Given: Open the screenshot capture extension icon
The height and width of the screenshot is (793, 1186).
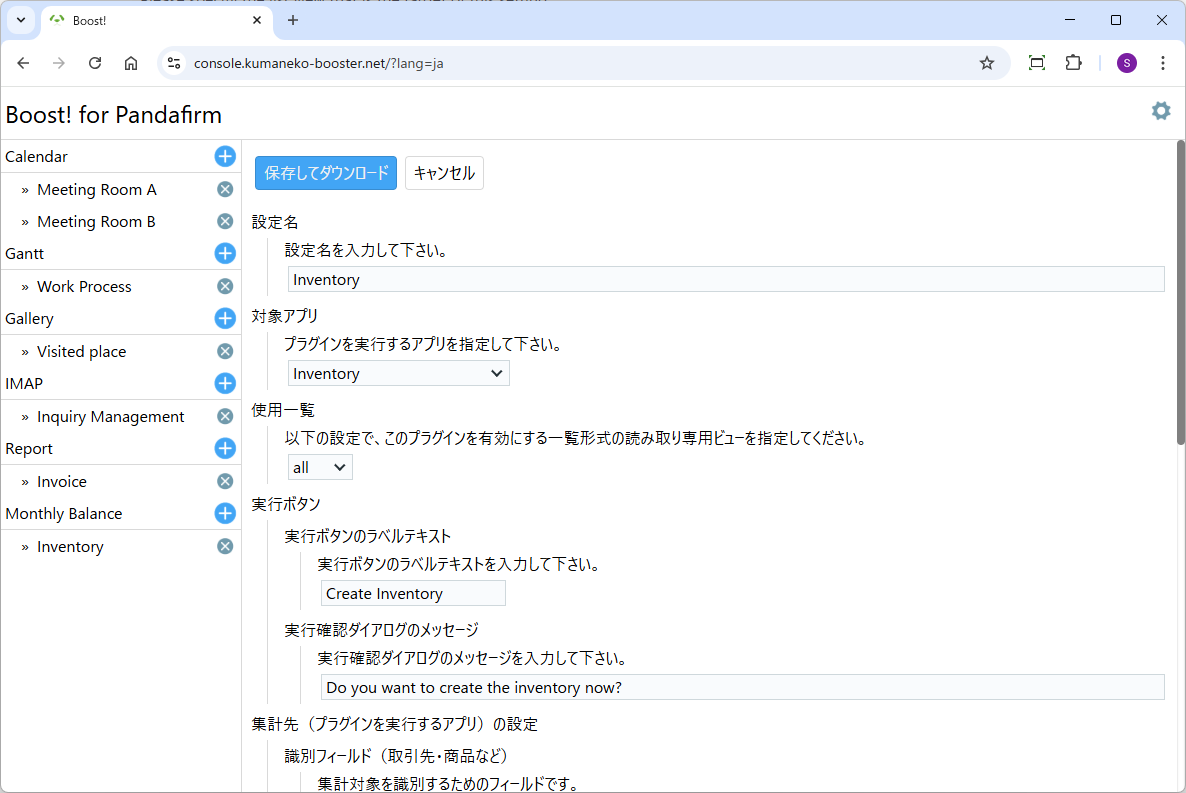Looking at the screenshot, I should coord(1036,64).
